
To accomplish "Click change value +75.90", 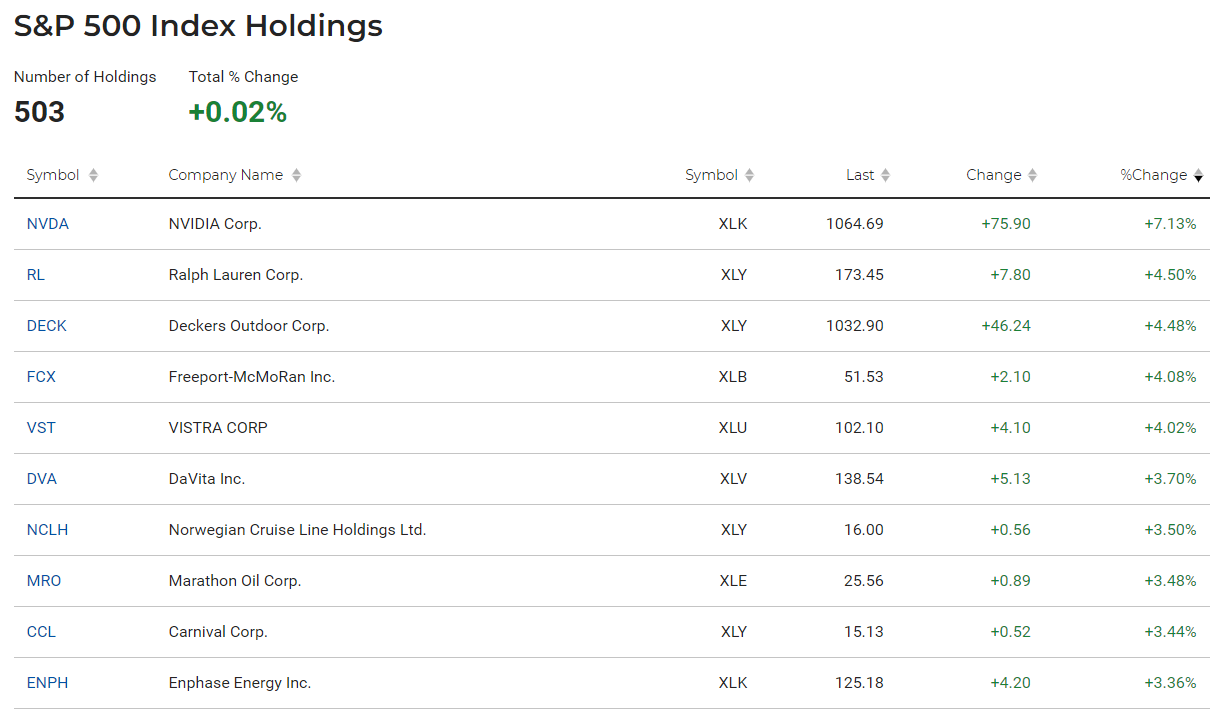I will tap(1006, 224).
